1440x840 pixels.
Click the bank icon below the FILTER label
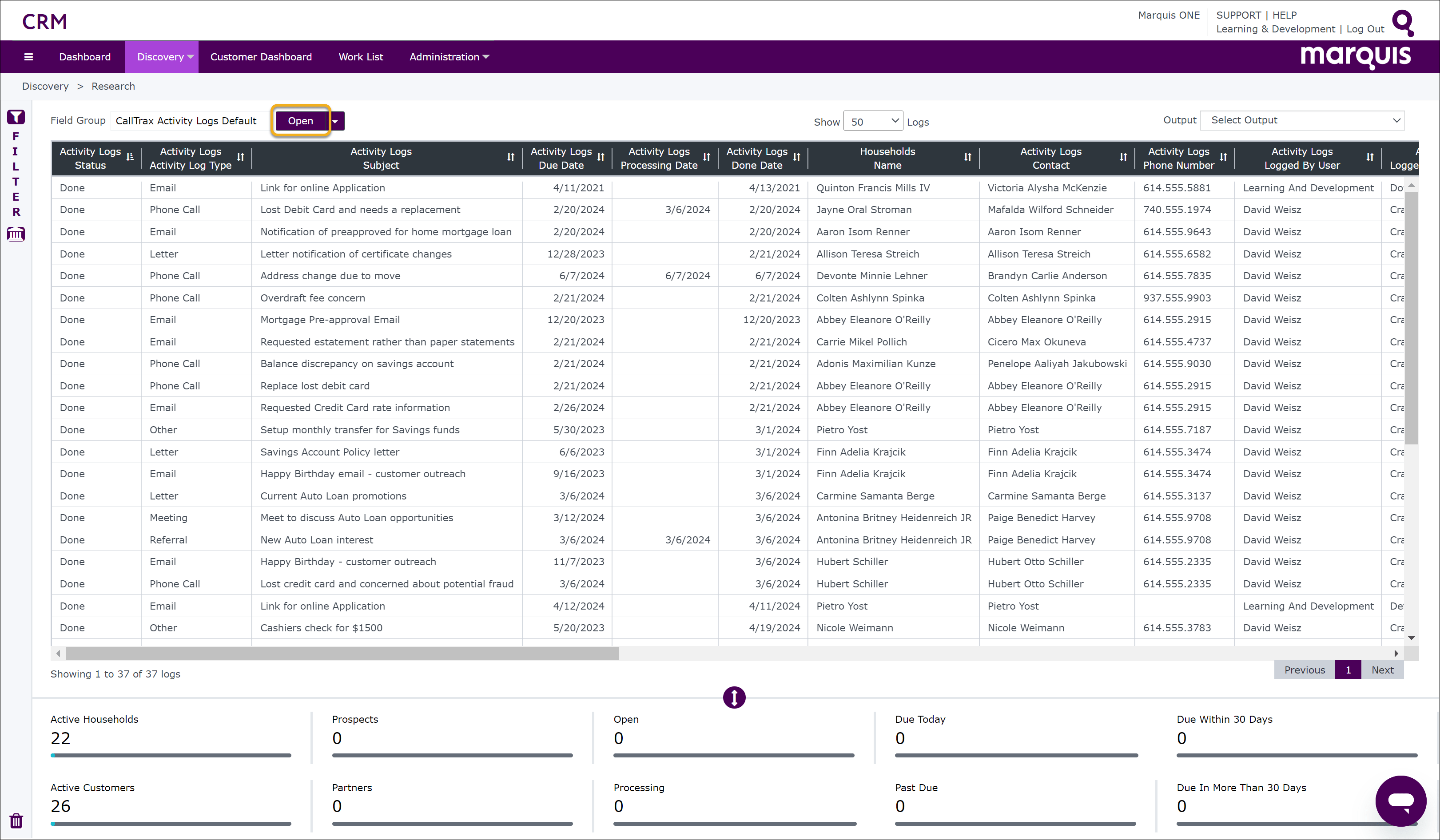coord(16,234)
